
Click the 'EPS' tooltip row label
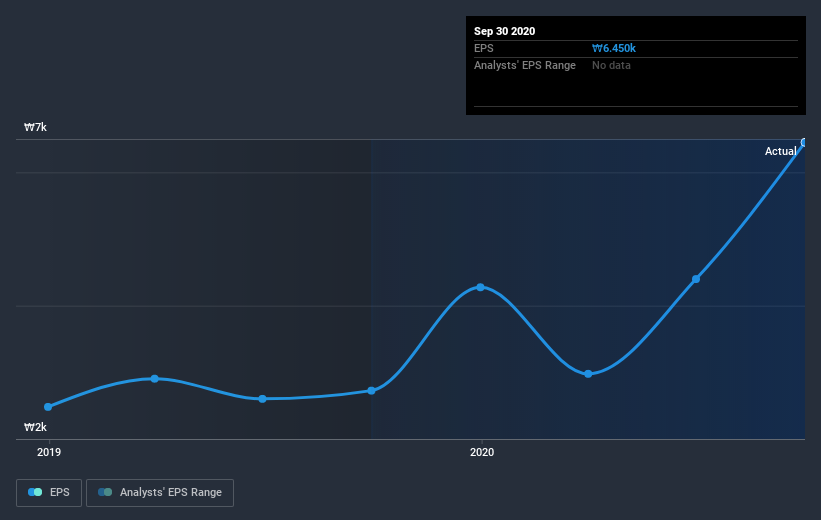484,48
